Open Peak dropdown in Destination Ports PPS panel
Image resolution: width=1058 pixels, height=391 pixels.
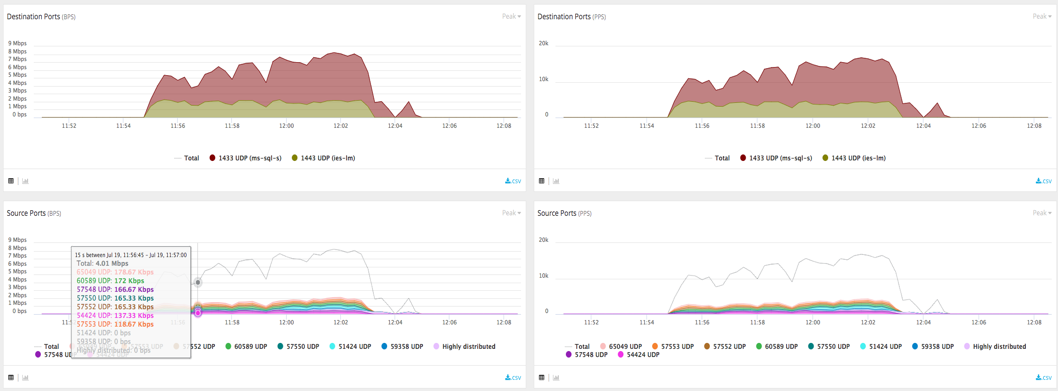[x=1041, y=16]
